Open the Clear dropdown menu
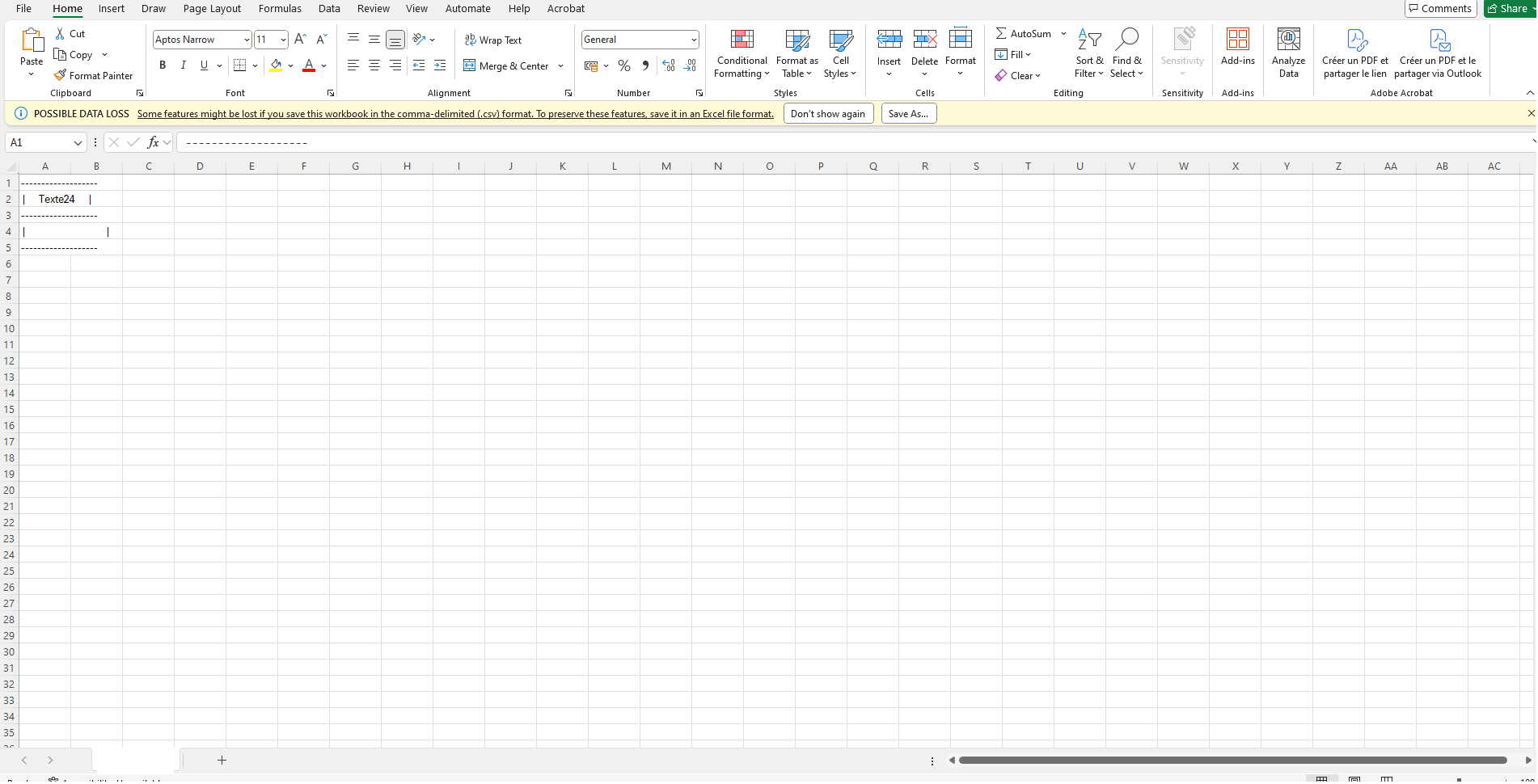 tap(1018, 76)
